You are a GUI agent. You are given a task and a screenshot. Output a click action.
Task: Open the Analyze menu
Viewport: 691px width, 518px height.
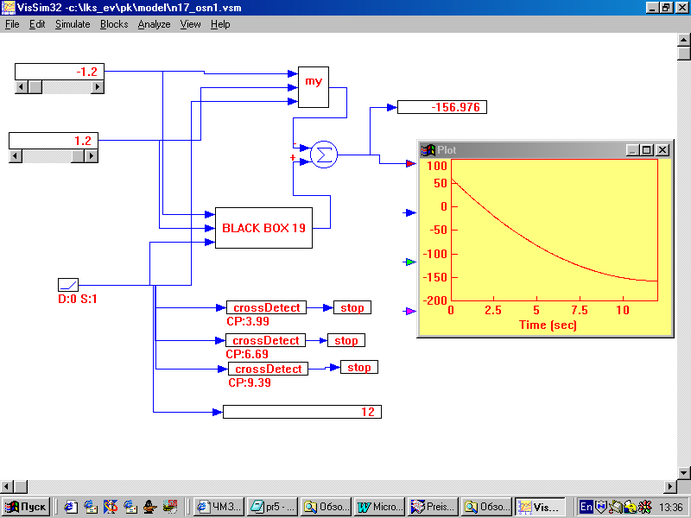click(x=154, y=24)
